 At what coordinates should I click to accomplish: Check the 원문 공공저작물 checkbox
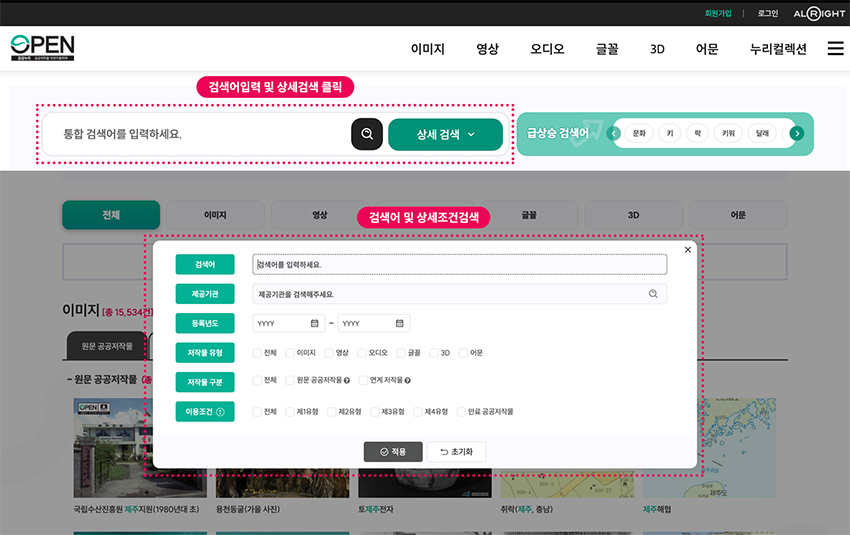coord(290,381)
